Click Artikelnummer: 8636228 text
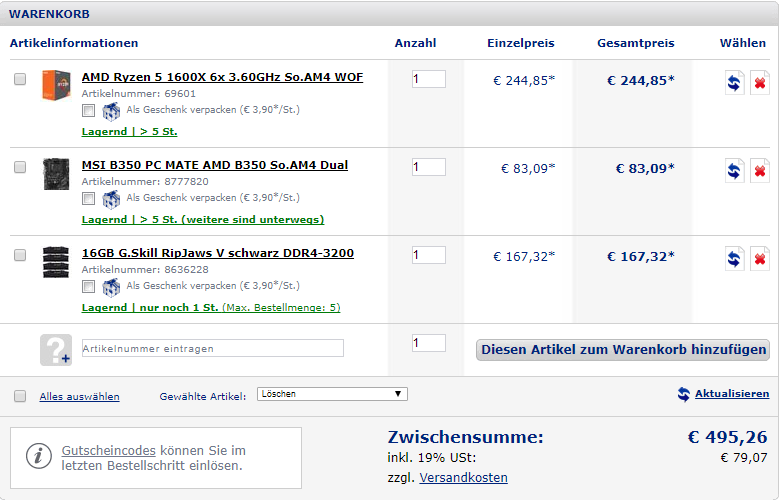The height and width of the screenshot is (504, 780). pos(145,270)
